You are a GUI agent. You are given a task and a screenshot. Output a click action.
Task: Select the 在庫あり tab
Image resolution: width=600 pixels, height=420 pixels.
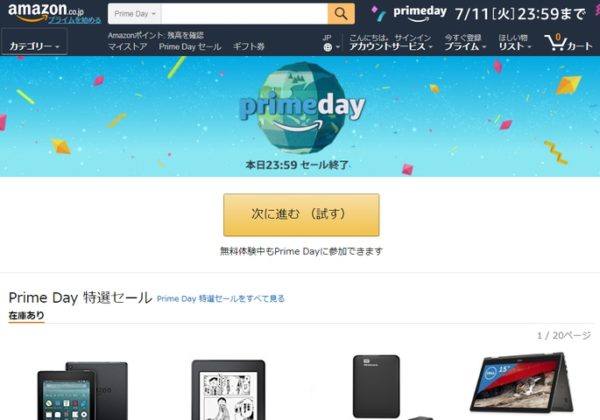[x=26, y=316]
